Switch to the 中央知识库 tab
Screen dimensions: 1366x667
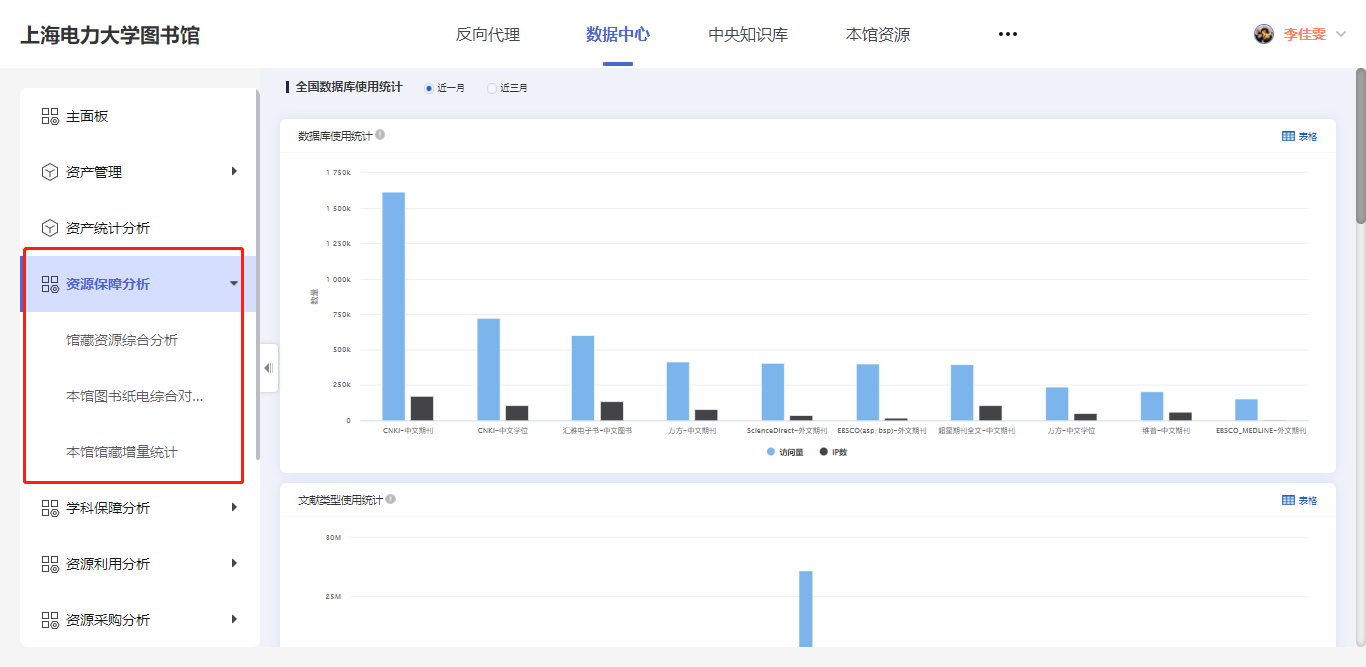pyautogui.click(x=748, y=35)
